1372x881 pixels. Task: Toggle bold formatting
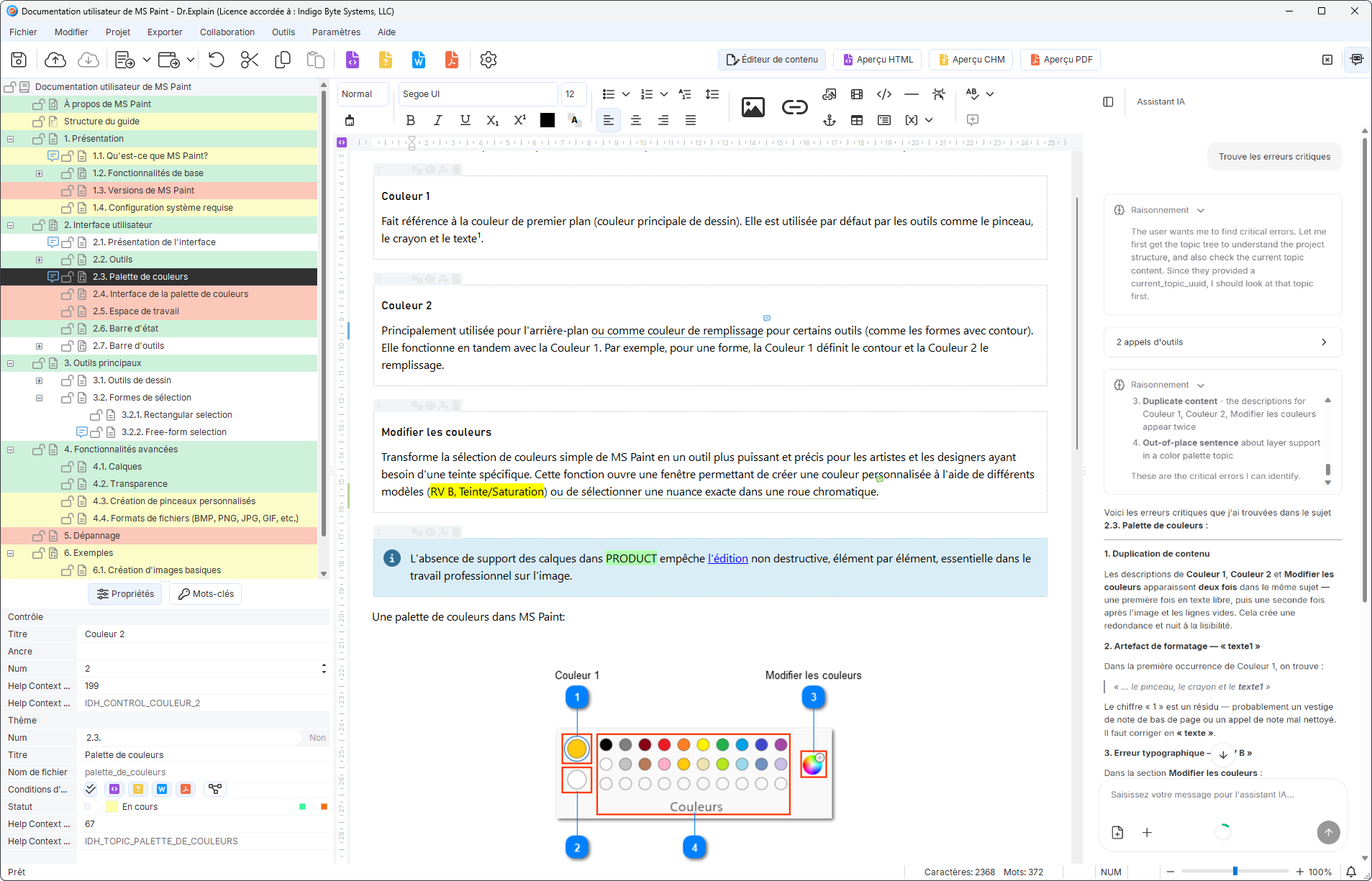tap(410, 120)
